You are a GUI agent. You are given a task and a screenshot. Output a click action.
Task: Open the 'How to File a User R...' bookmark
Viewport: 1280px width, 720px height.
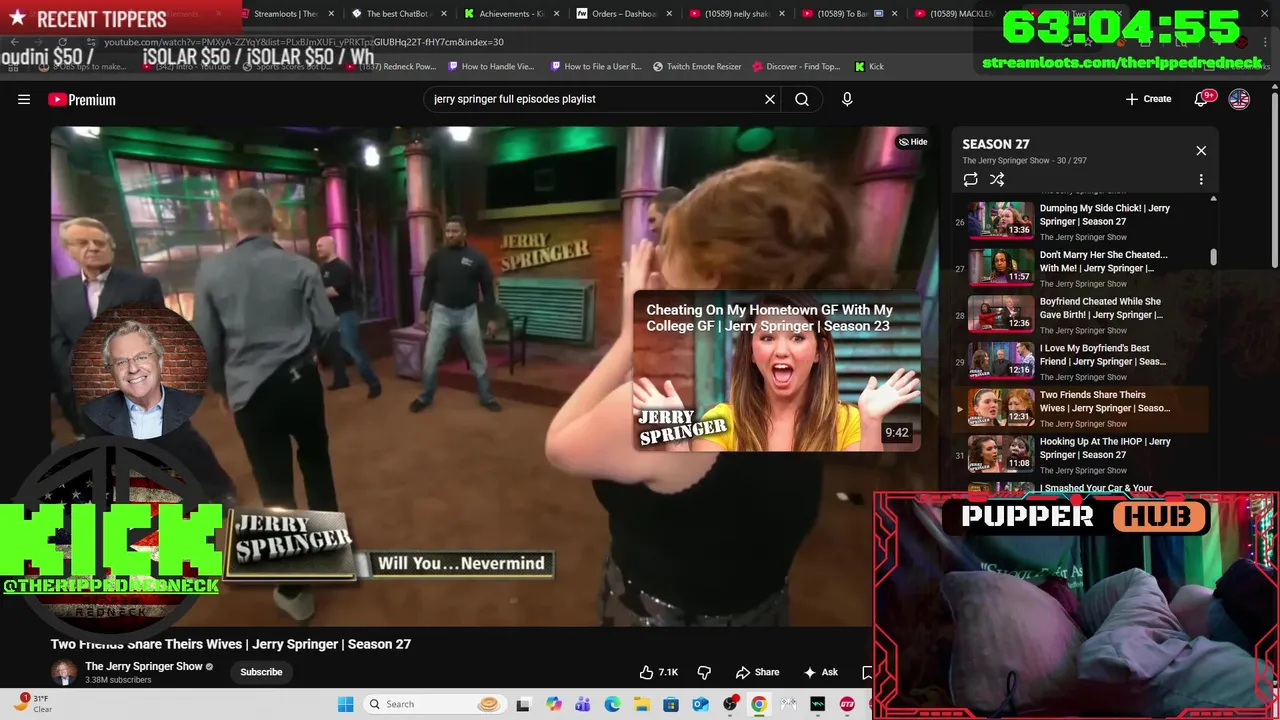[x=596, y=66]
